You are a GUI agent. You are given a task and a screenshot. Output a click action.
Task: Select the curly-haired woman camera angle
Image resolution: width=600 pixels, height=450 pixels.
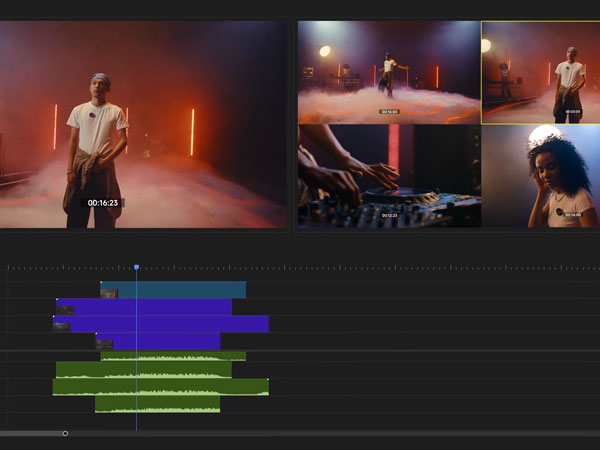pyautogui.click(x=541, y=176)
